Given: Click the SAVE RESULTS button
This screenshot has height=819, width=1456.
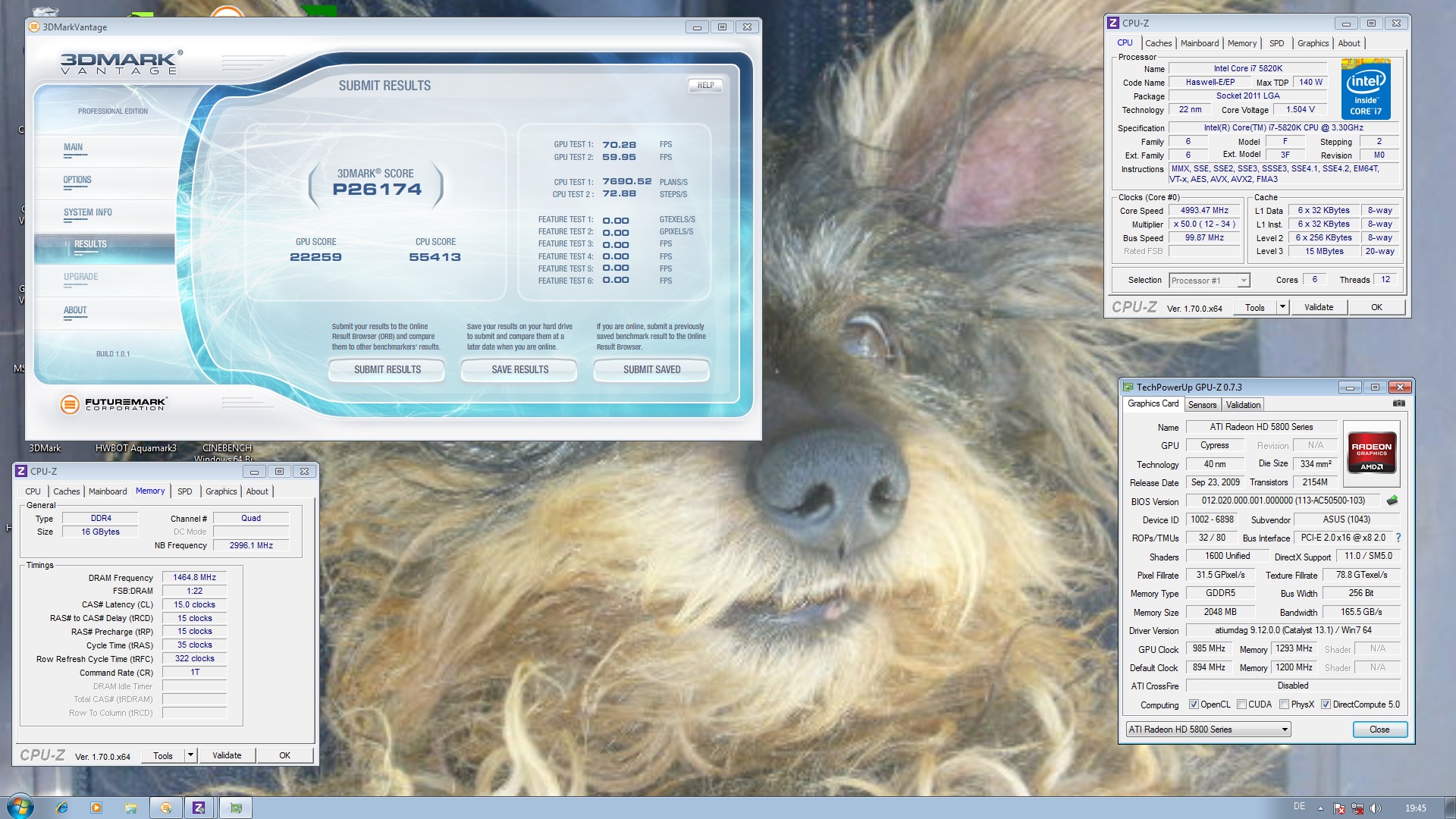Looking at the screenshot, I should pyautogui.click(x=519, y=370).
